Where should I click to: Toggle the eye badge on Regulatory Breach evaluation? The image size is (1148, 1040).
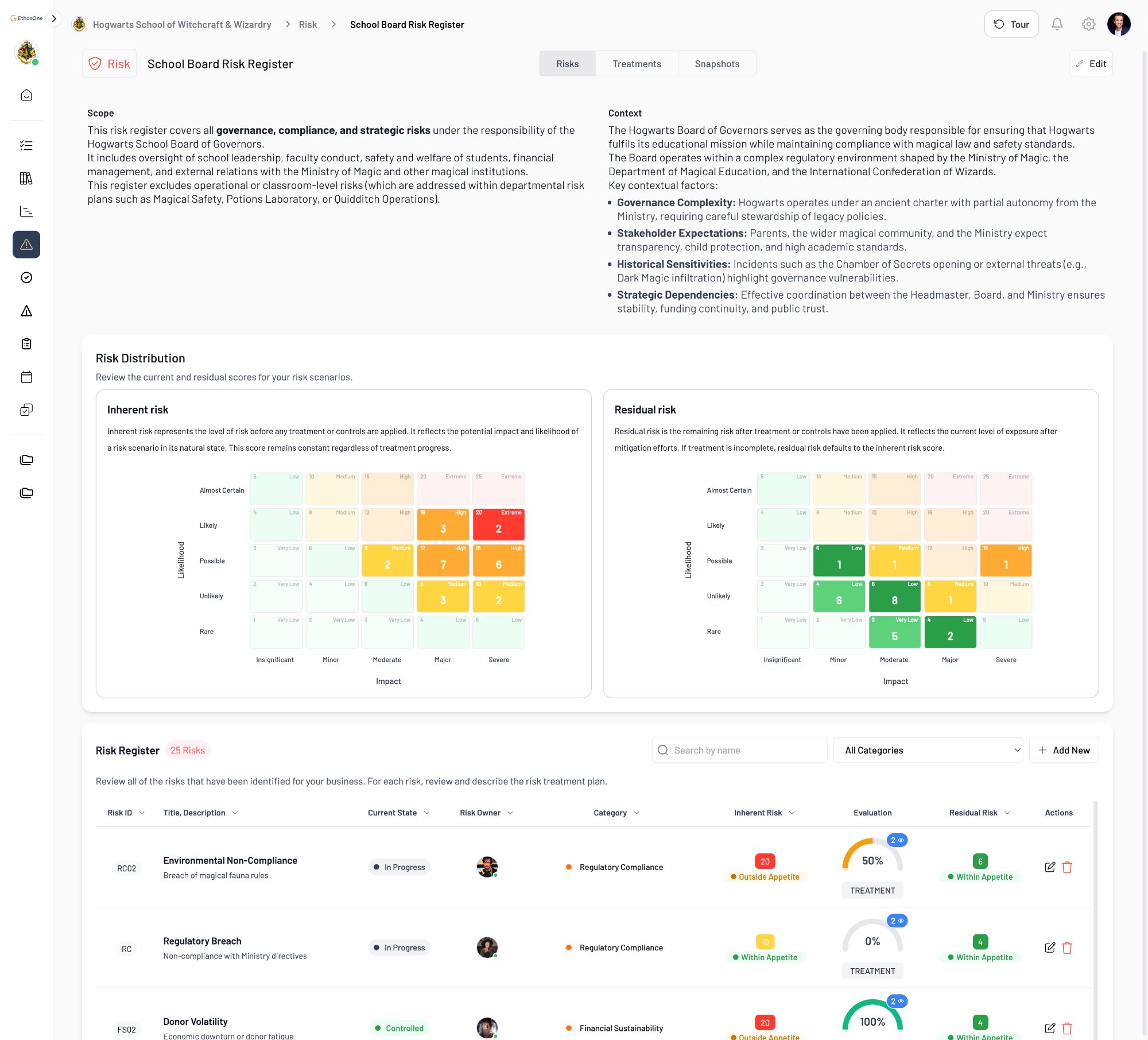897,921
